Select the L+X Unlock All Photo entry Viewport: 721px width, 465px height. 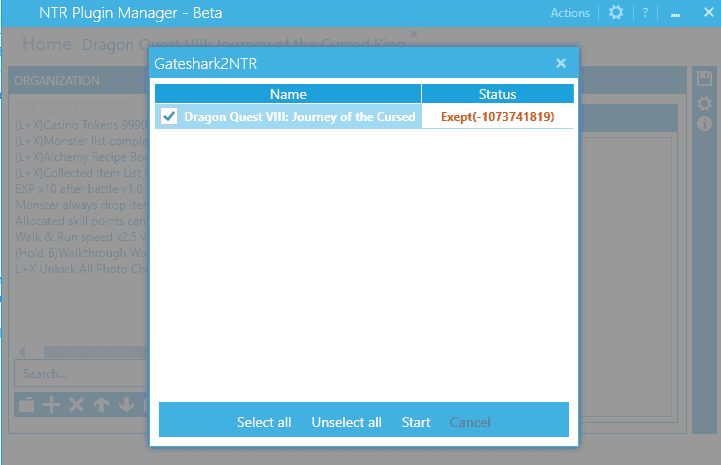click(x=81, y=269)
